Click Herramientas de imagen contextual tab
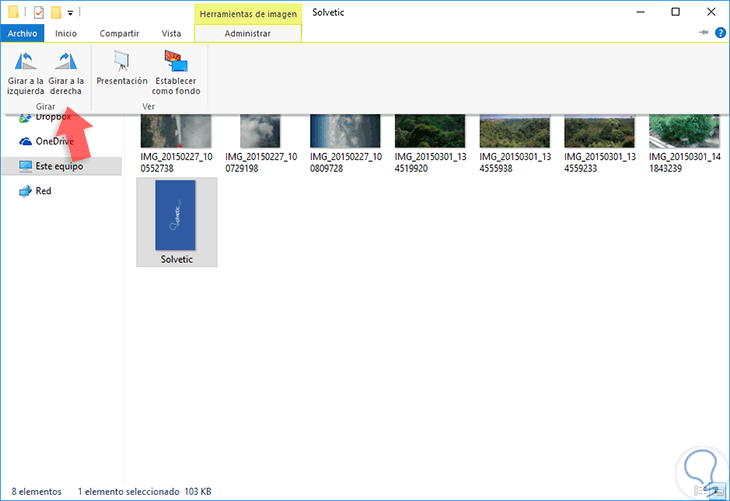 click(x=248, y=14)
